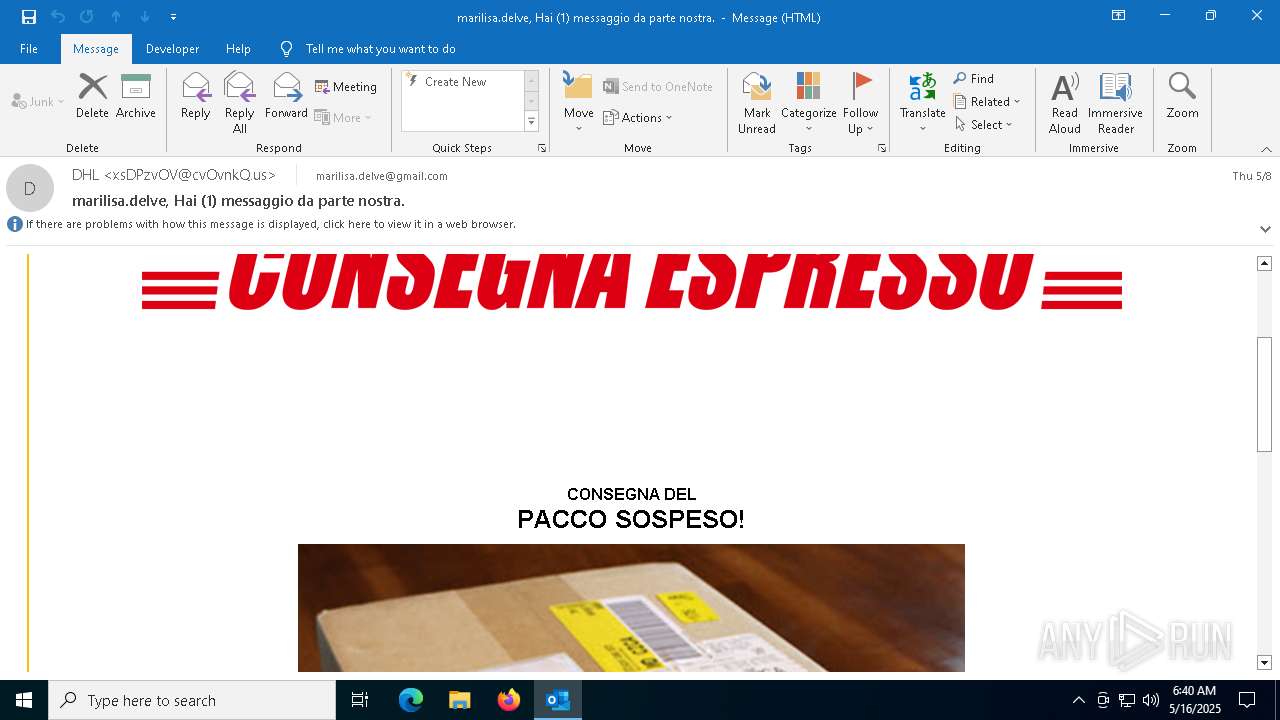This screenshot has height=720, width=1280.
Task: Delete this message
Action: [92, 96]
